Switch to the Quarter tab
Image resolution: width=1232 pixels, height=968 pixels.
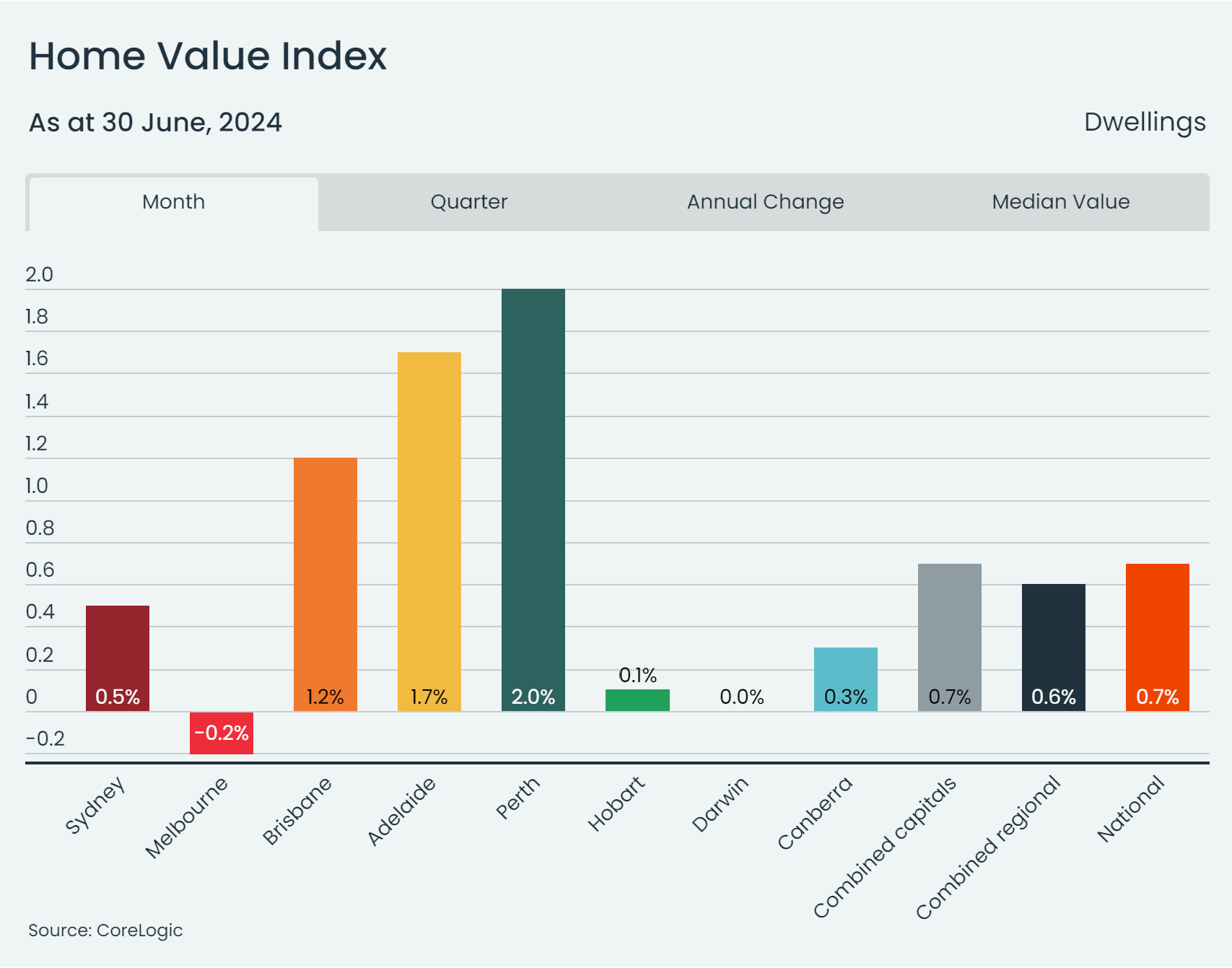469,202
